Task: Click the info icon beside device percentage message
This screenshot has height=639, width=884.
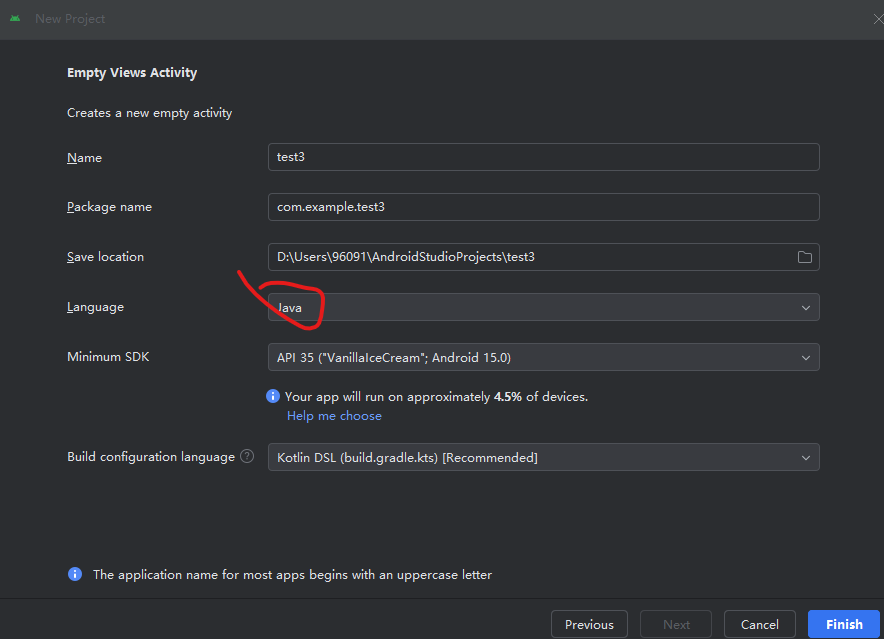Action: pyautogui.click(x=273, y=396)
